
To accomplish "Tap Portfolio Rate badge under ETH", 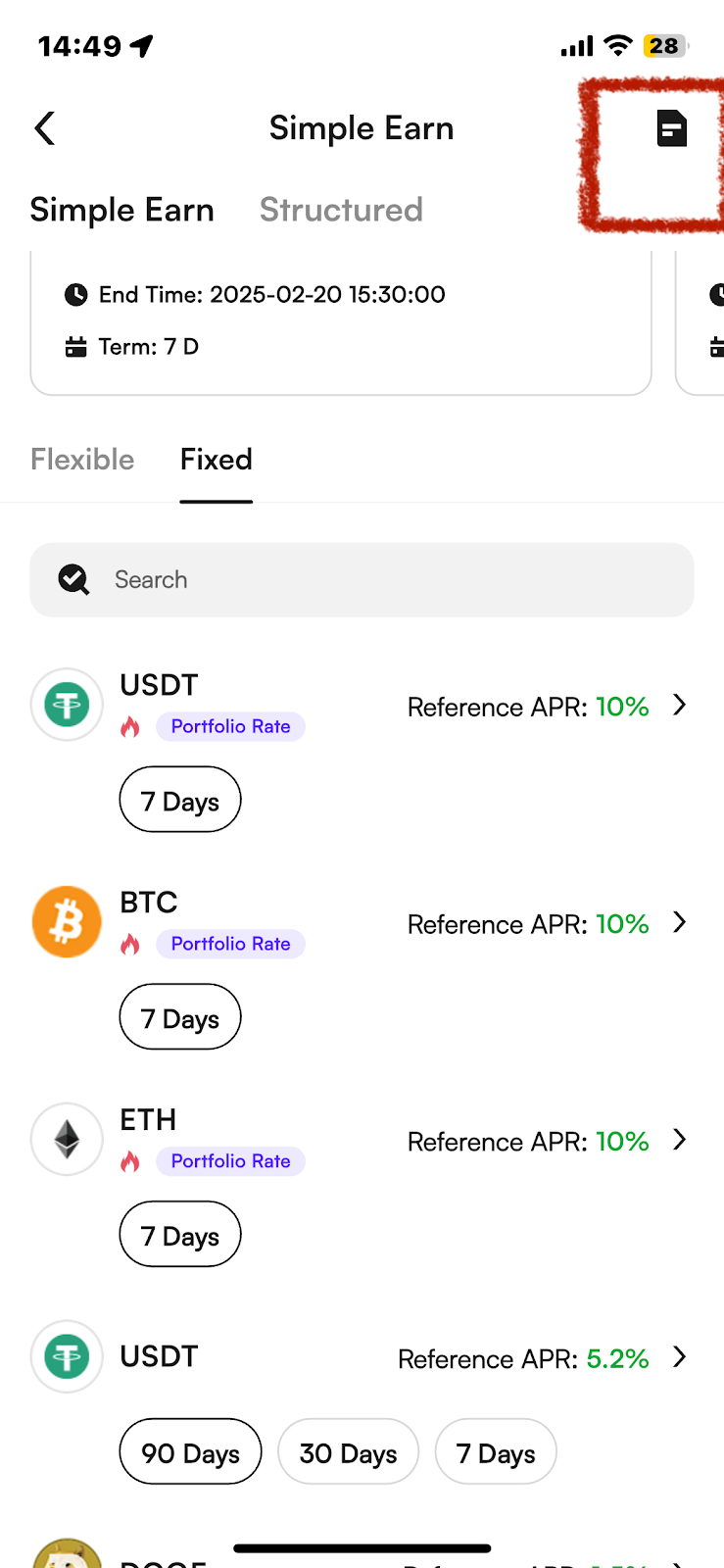I will 230,1161.
